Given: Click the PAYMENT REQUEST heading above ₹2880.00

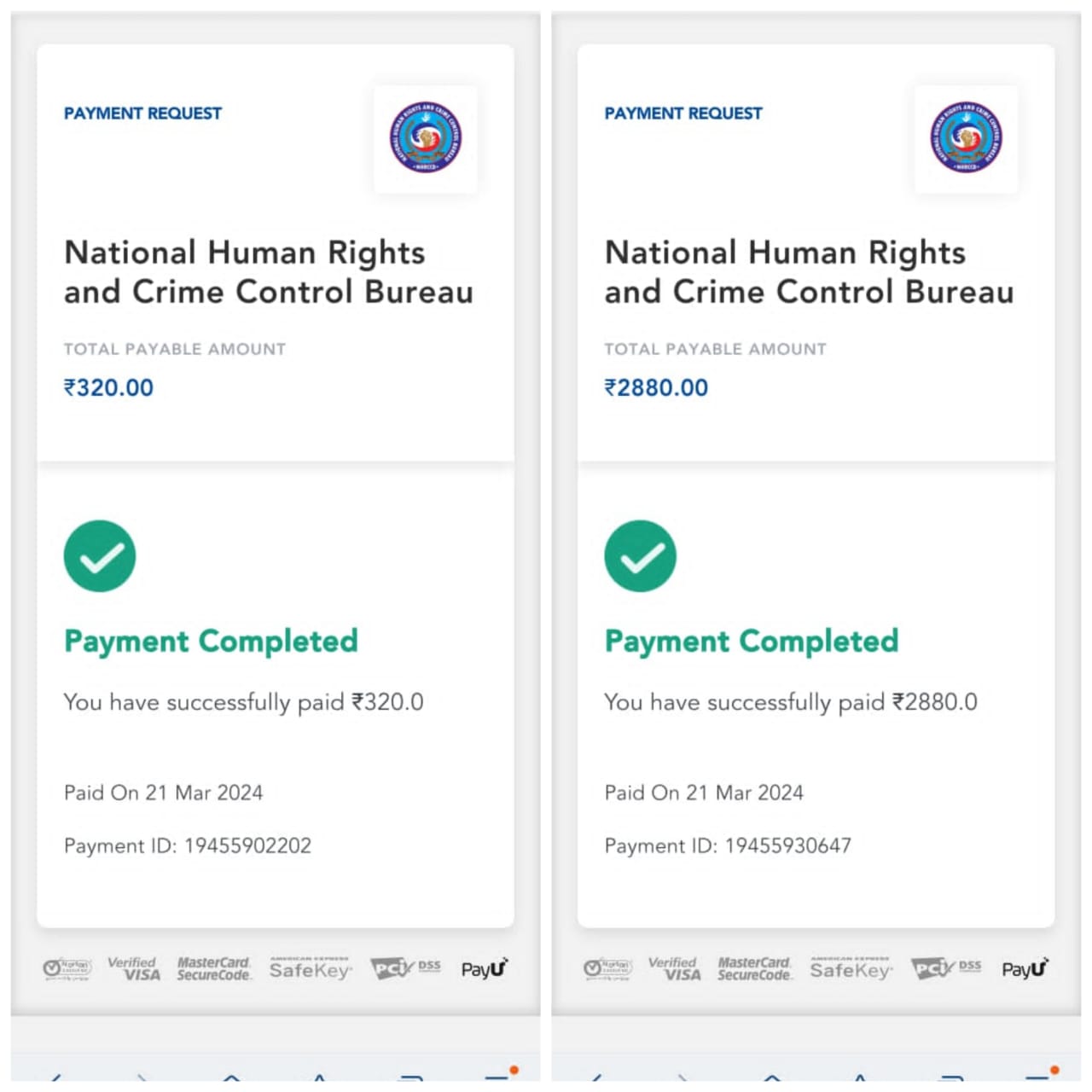Looking at the screenshot, I should [683, 113].
